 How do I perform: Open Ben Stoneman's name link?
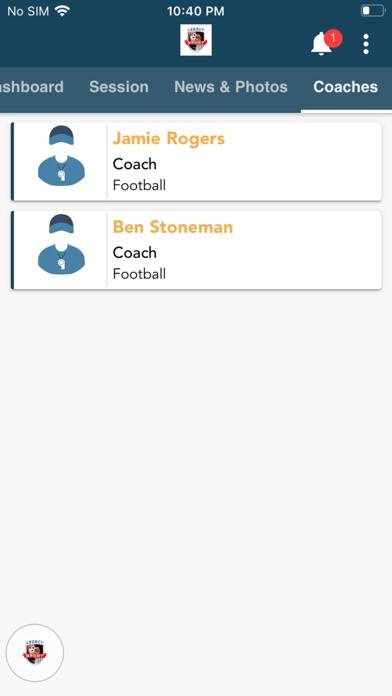coord(173,227)
